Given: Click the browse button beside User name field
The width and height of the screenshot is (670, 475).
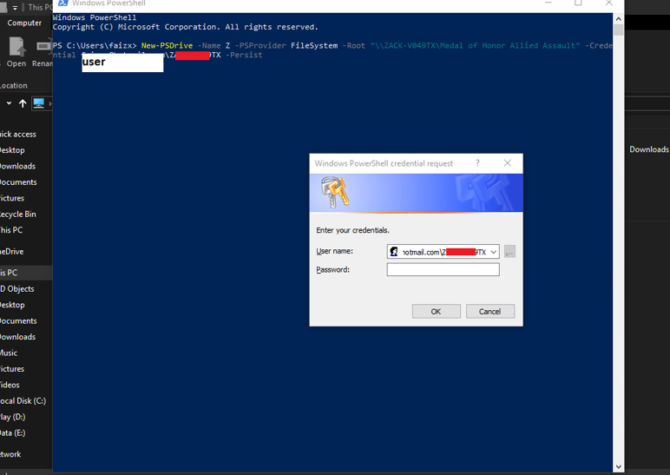Looking at the screenshot, I should (510, 252).
